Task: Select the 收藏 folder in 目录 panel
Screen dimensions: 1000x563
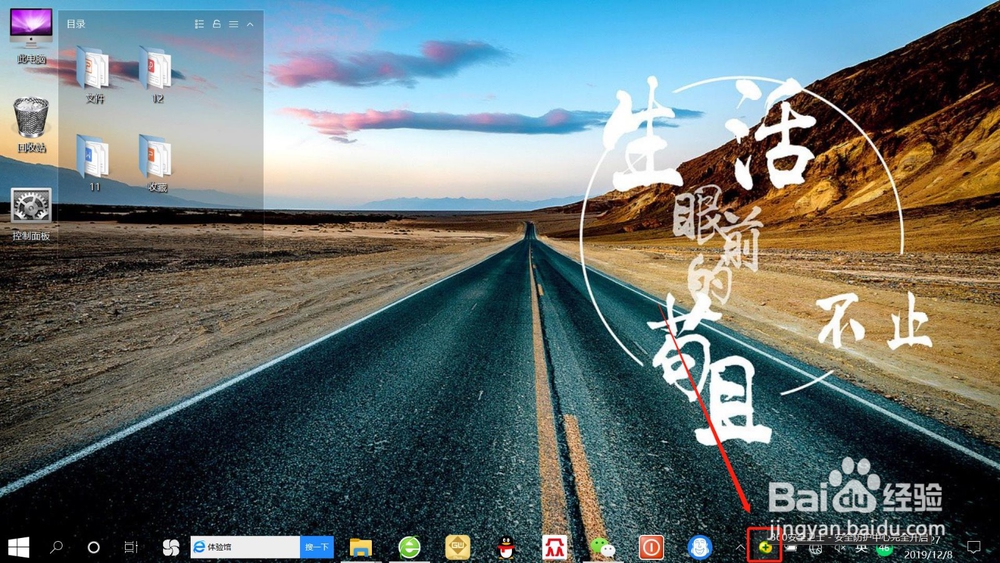Action: click(x=157, y=163)
